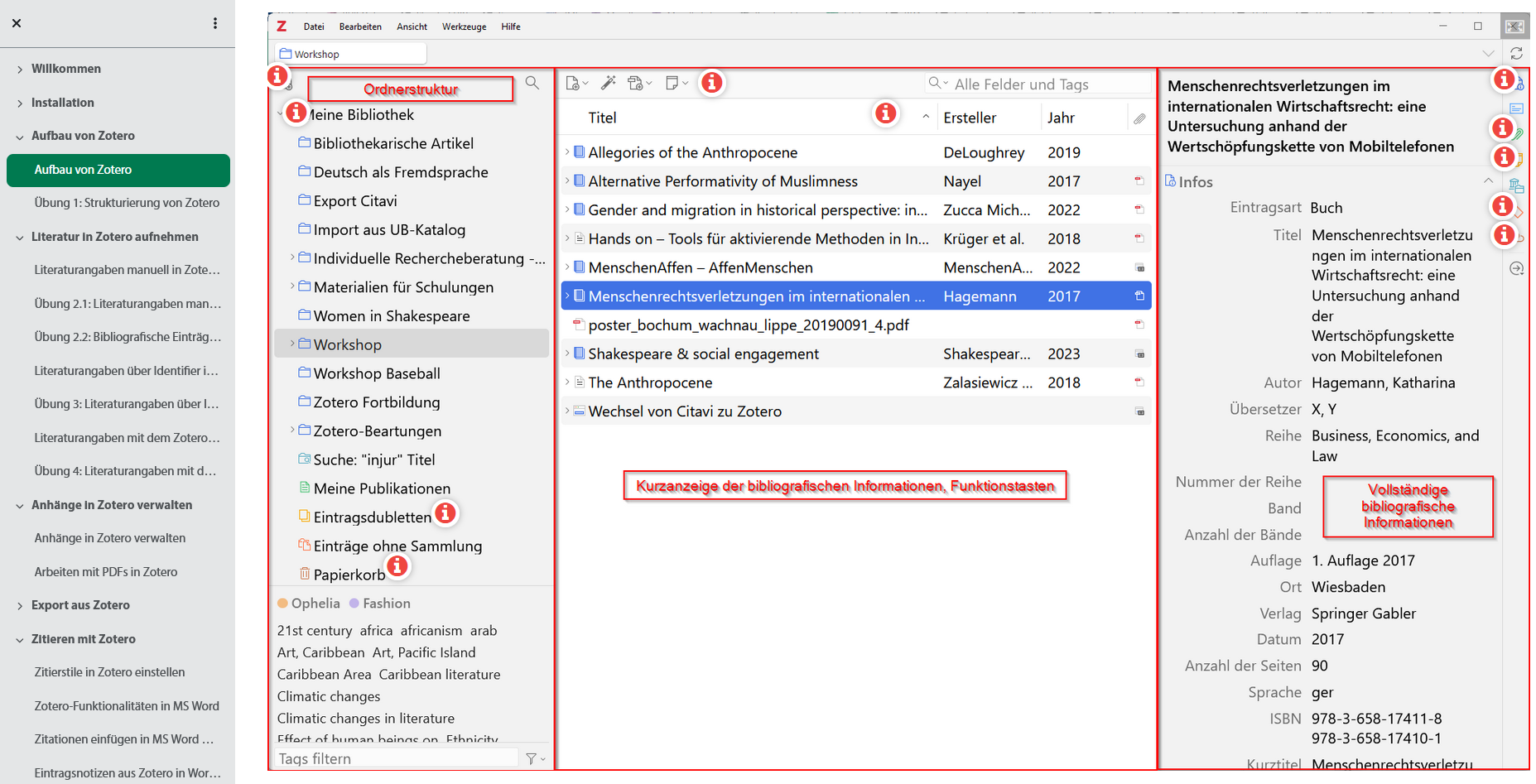Go to Zitierstile in Zotero einstellen
The height and width of the screenshot is (784, 1536).
pos(109,671)
